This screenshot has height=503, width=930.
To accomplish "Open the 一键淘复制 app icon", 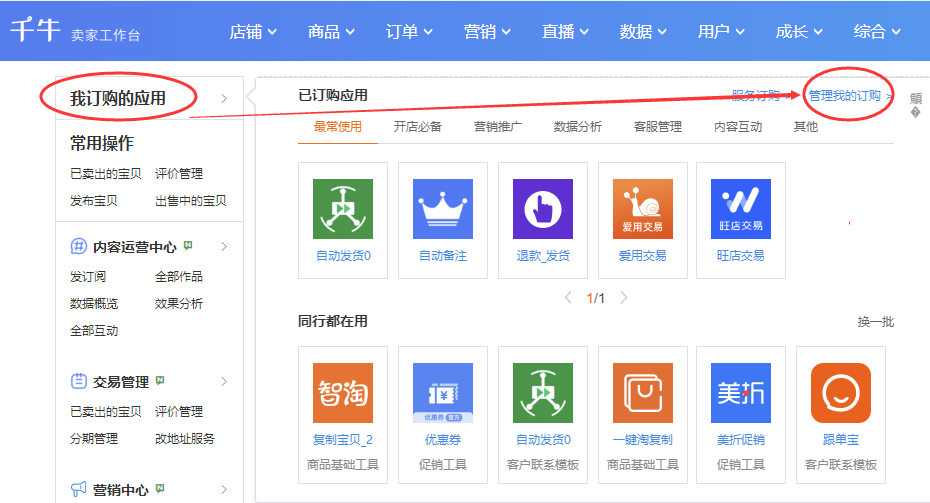I will tap(642, 393).
